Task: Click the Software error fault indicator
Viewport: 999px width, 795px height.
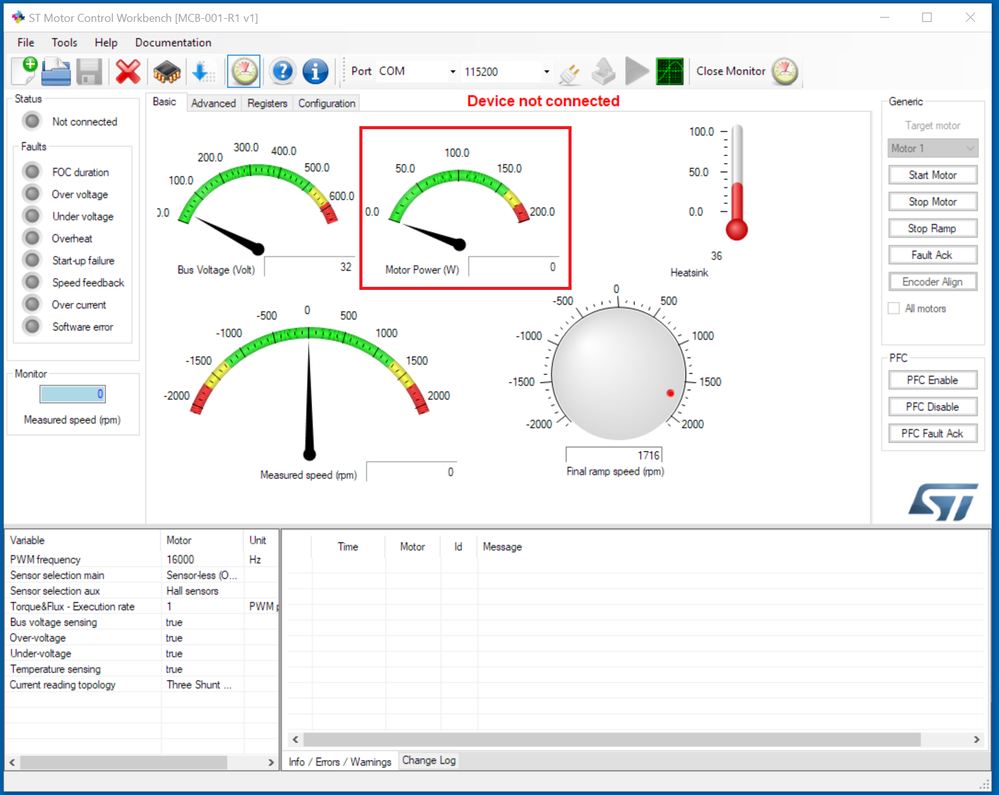Action: coord(31,326)
